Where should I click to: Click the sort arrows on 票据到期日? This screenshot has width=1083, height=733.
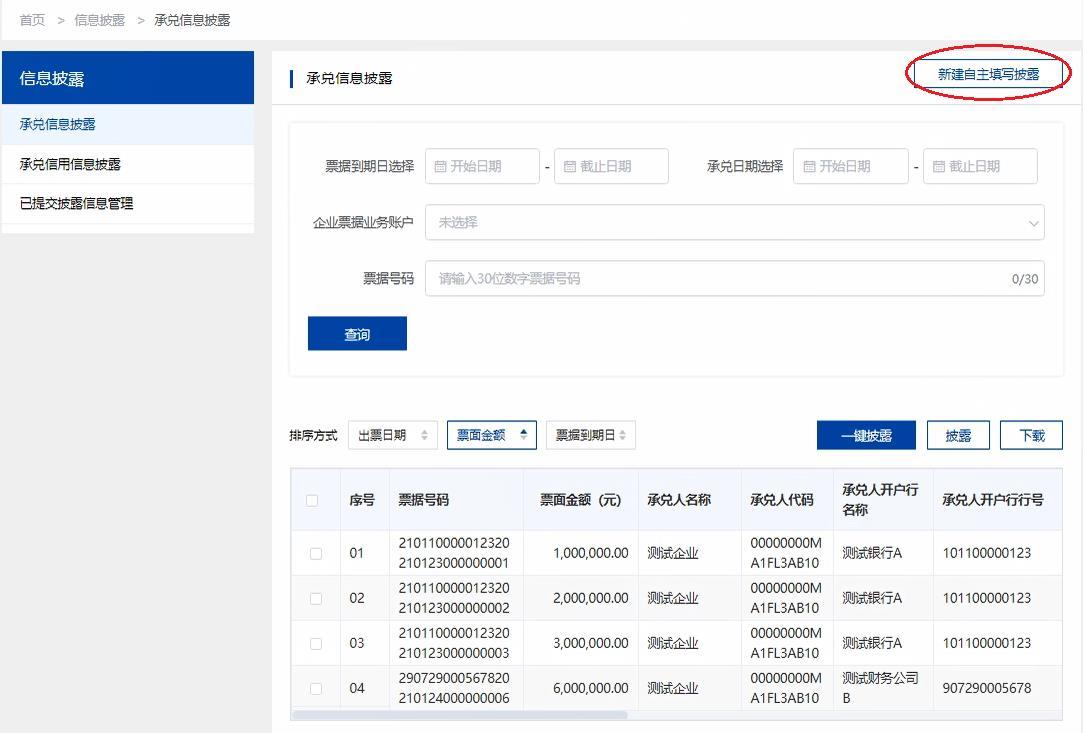pyautogui.click(x=621, y=435)
